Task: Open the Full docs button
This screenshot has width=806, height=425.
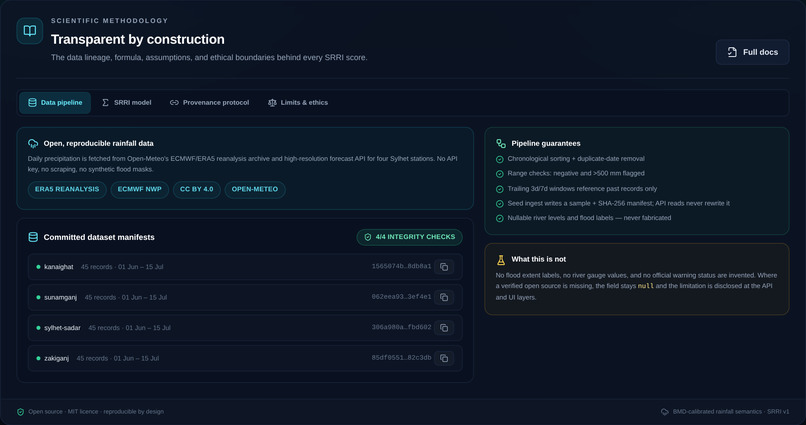Action: 752,52
